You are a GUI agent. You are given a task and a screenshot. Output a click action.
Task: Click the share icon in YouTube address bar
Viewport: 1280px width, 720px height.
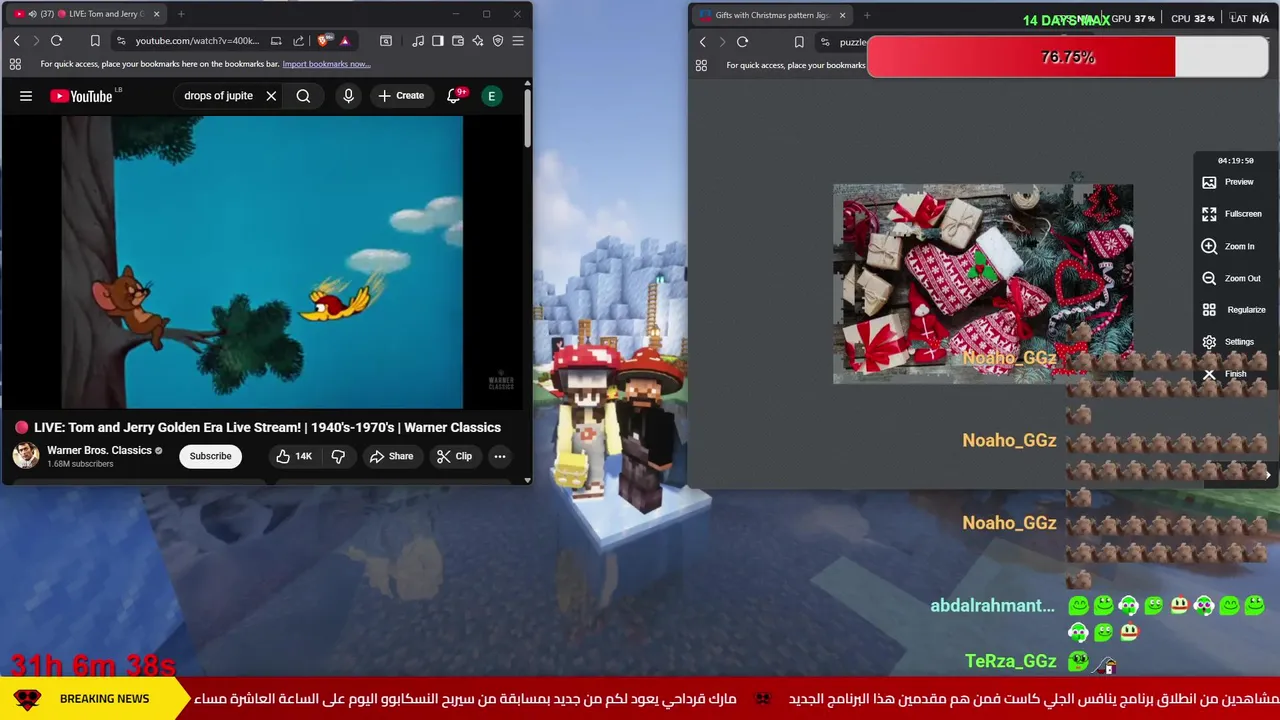[298, 41]
